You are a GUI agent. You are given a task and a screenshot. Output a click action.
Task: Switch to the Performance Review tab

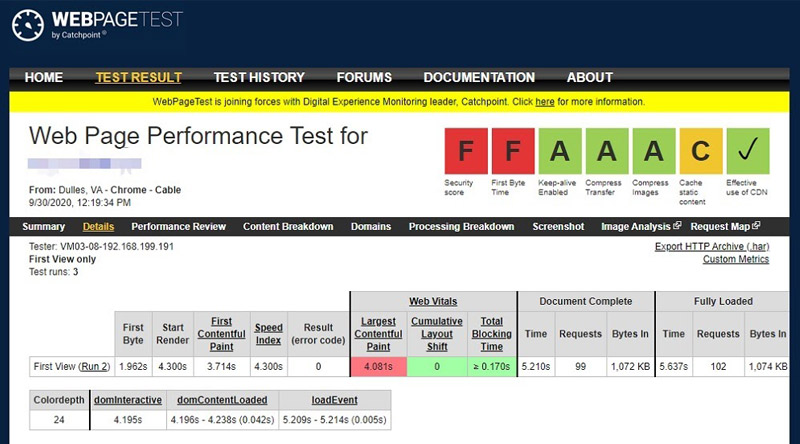click(178, 227)
